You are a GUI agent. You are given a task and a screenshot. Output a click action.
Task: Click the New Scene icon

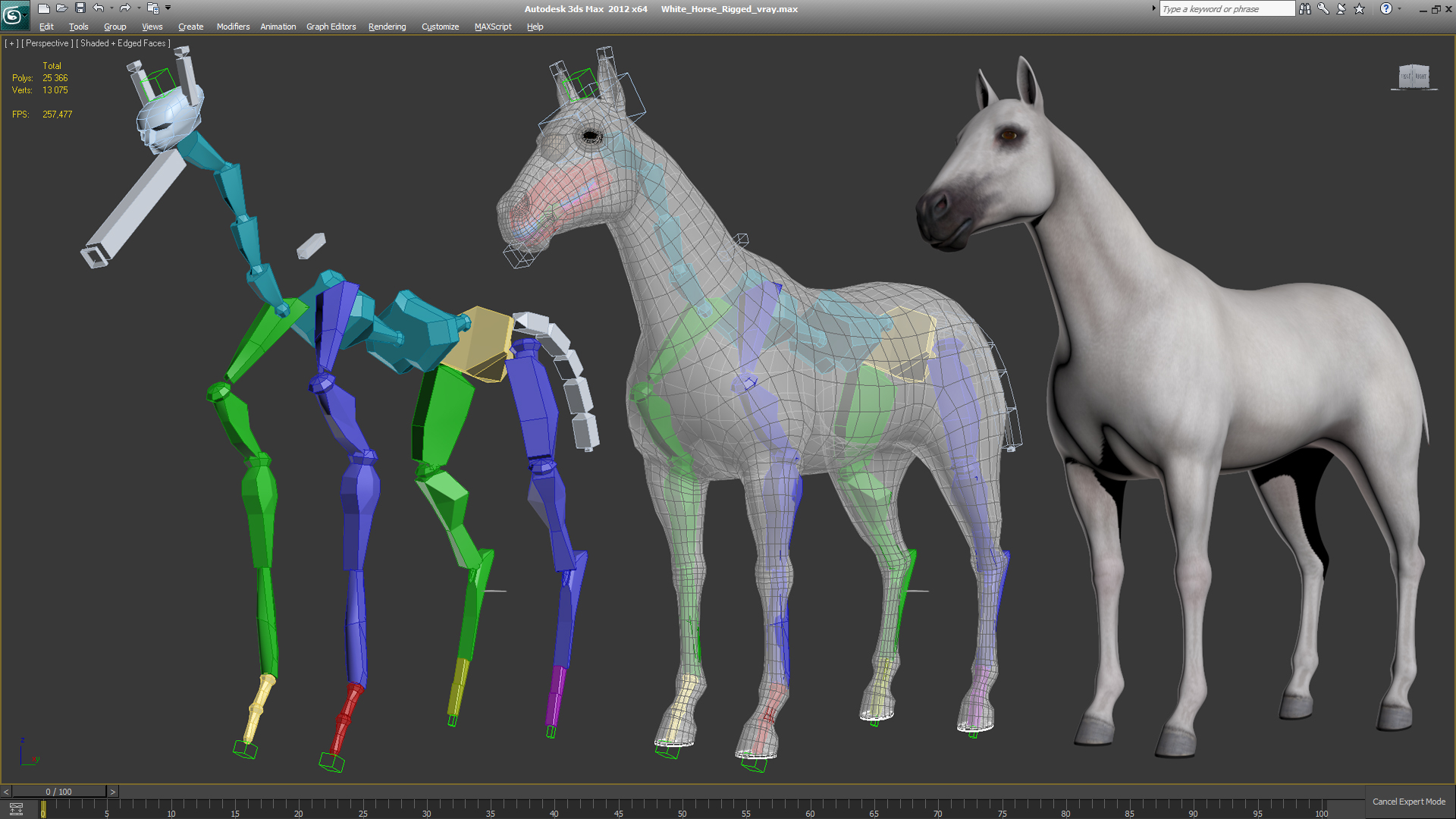(x=44, y=8)
